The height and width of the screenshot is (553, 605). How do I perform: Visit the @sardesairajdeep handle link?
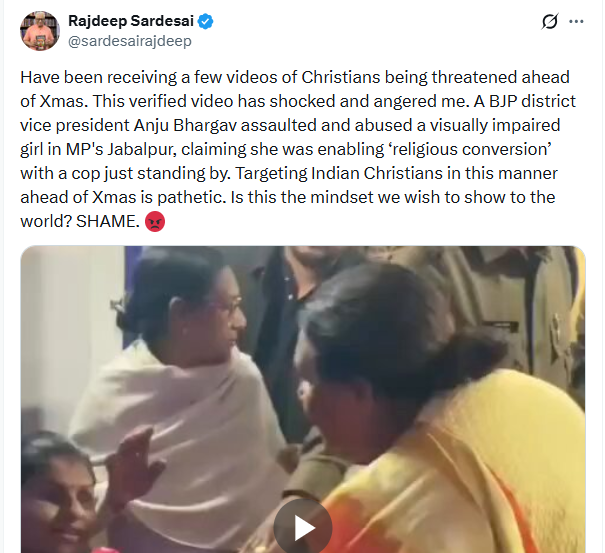click(x=128, y=41)
